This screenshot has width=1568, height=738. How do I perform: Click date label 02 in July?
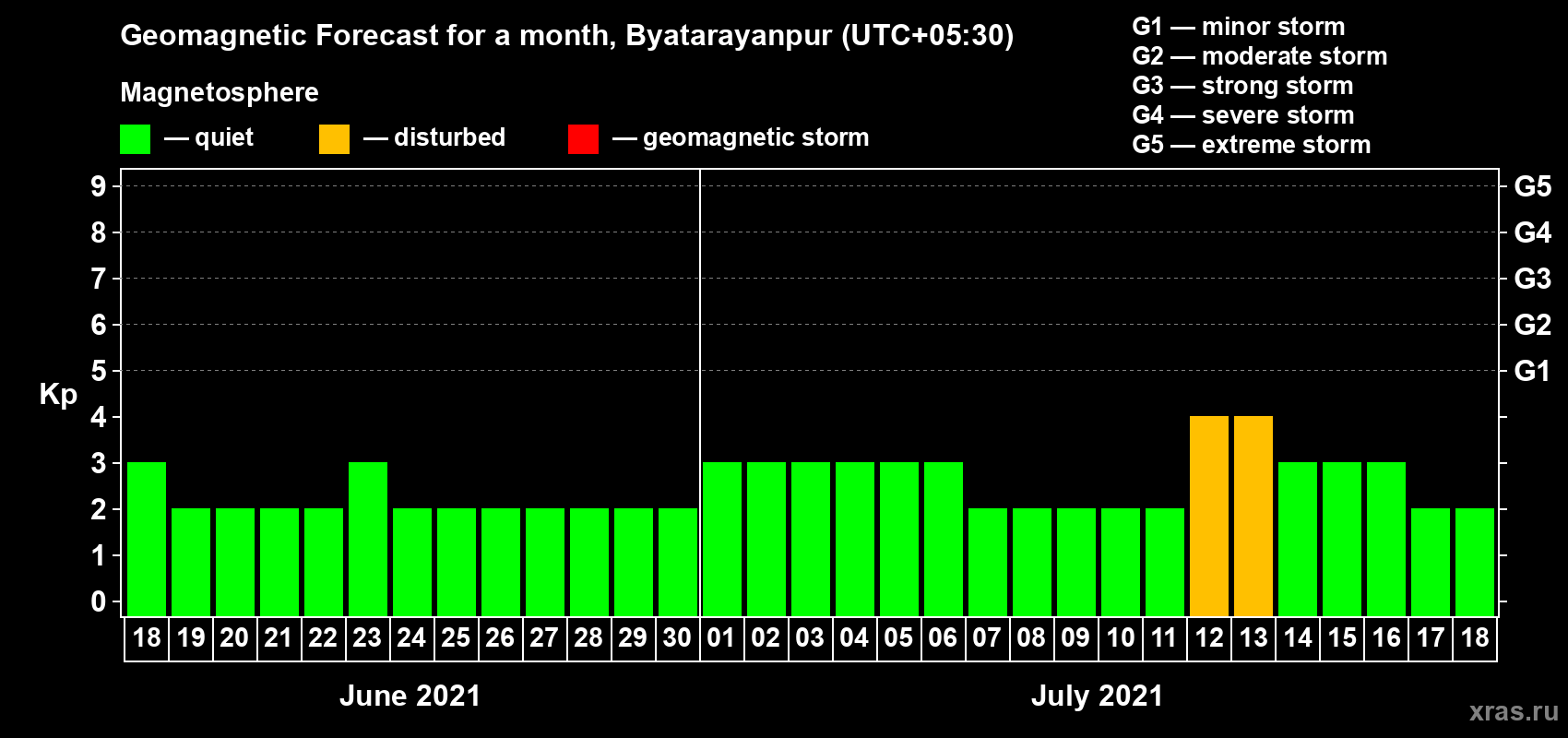pos(766,638)
